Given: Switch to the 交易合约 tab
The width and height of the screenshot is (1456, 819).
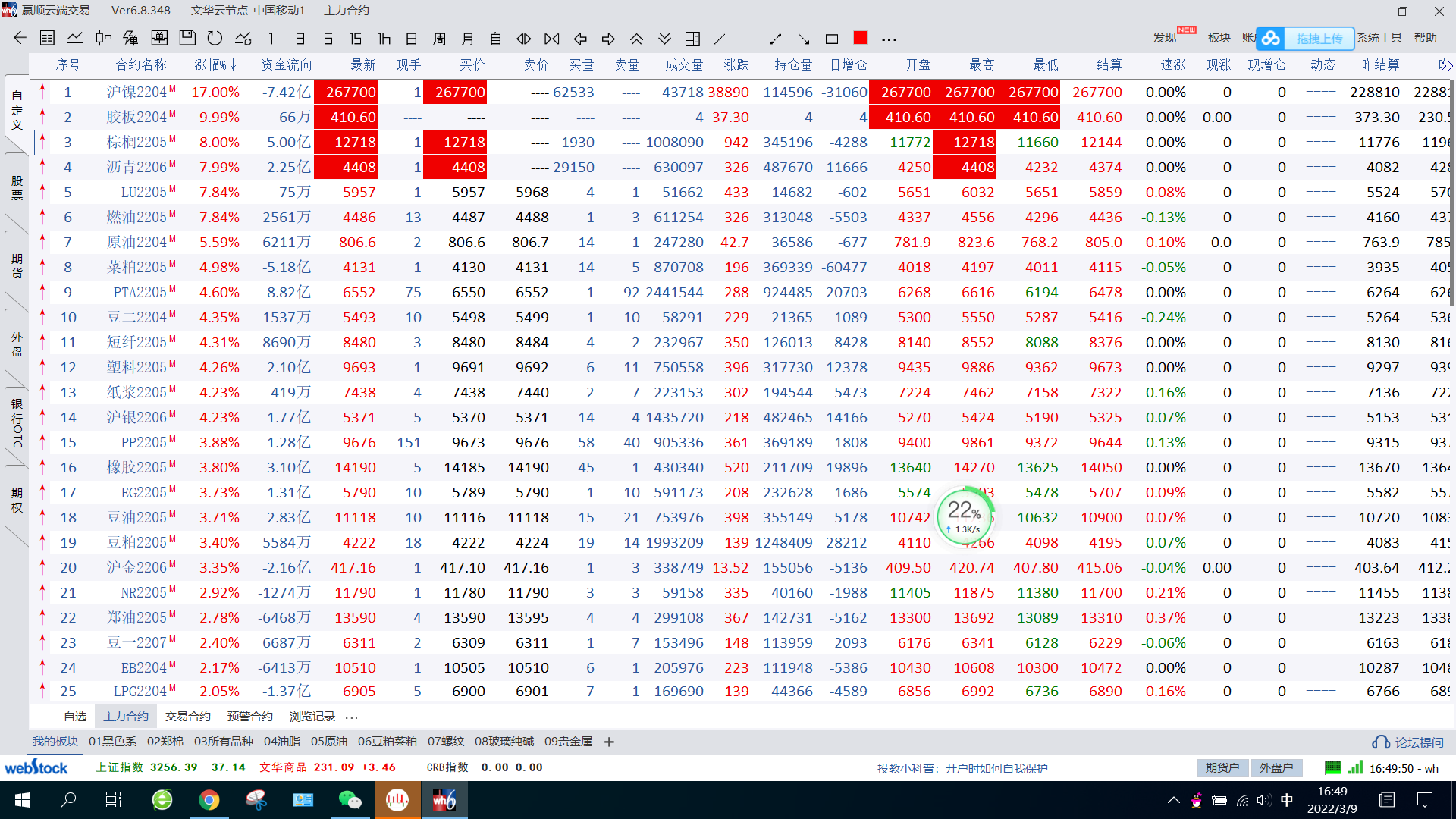Looking at the screenshot, I should pyautogui.click(x=188, y=717).
